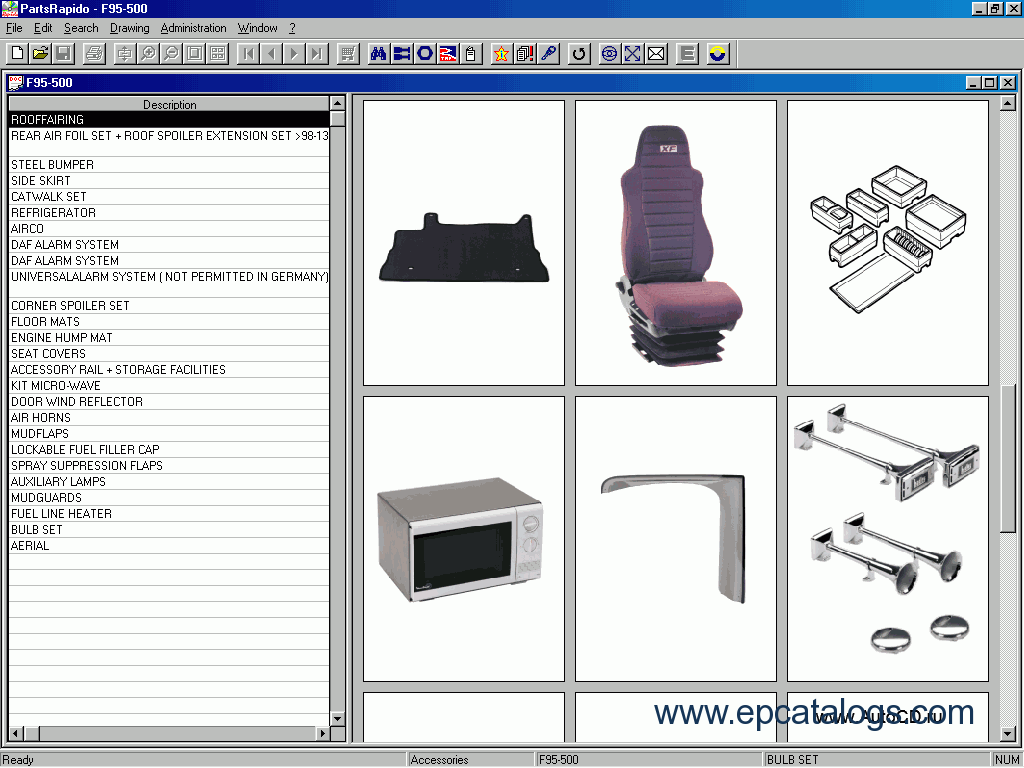Click the fit-to-window icon beside zoom out

195,54
